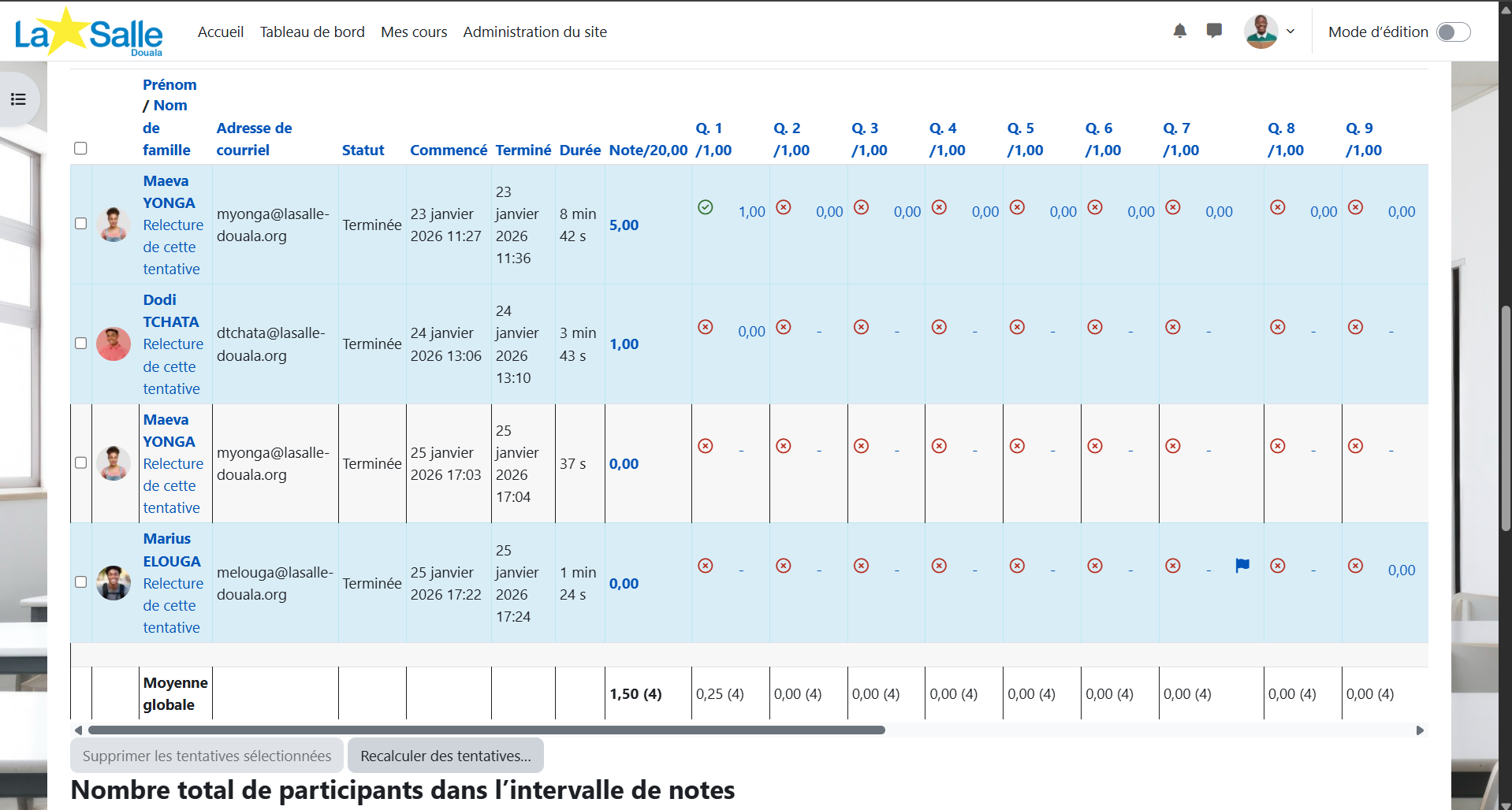This screenshot has width=1512, height=810.
Task: Expand the user menu arrow beside avatar
Action: [x=1290, y=32]
